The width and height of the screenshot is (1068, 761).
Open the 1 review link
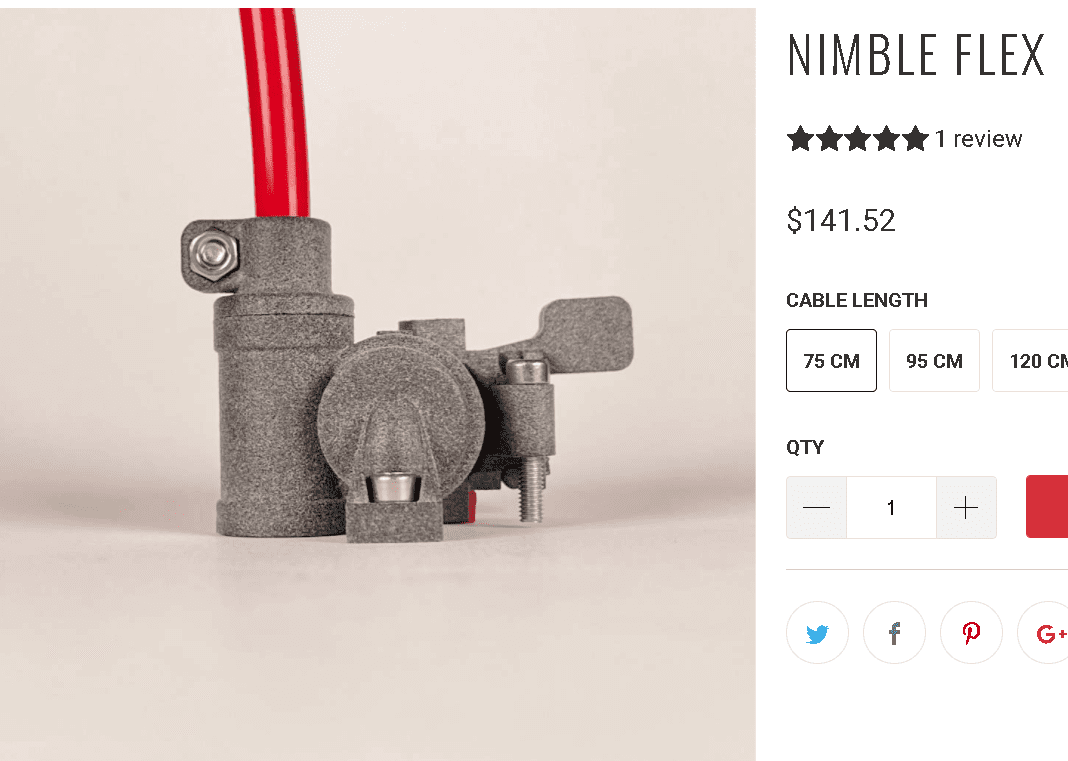point(978,139)
